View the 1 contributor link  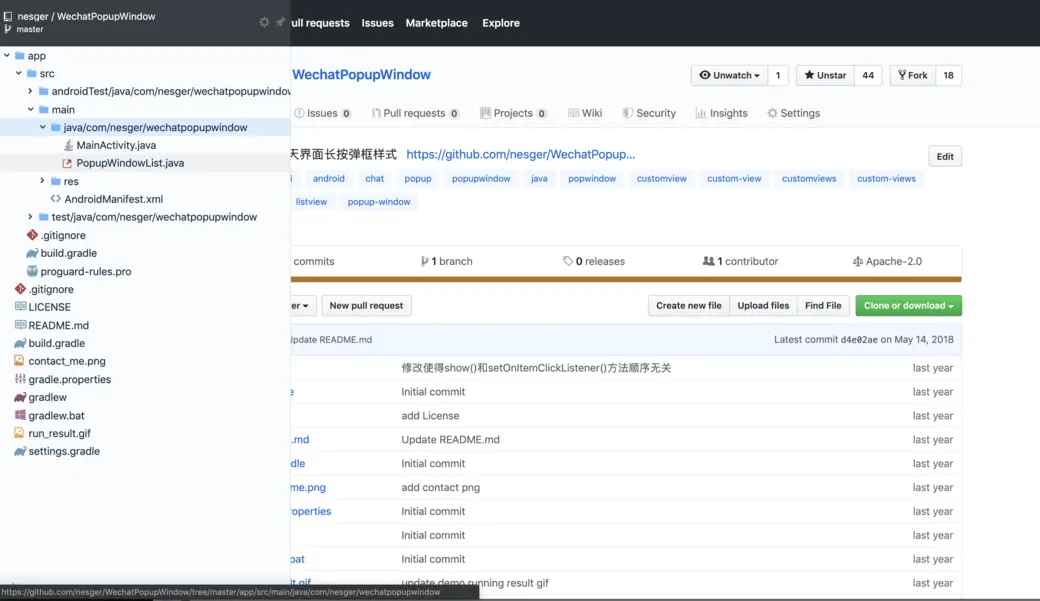coord(740,261)
